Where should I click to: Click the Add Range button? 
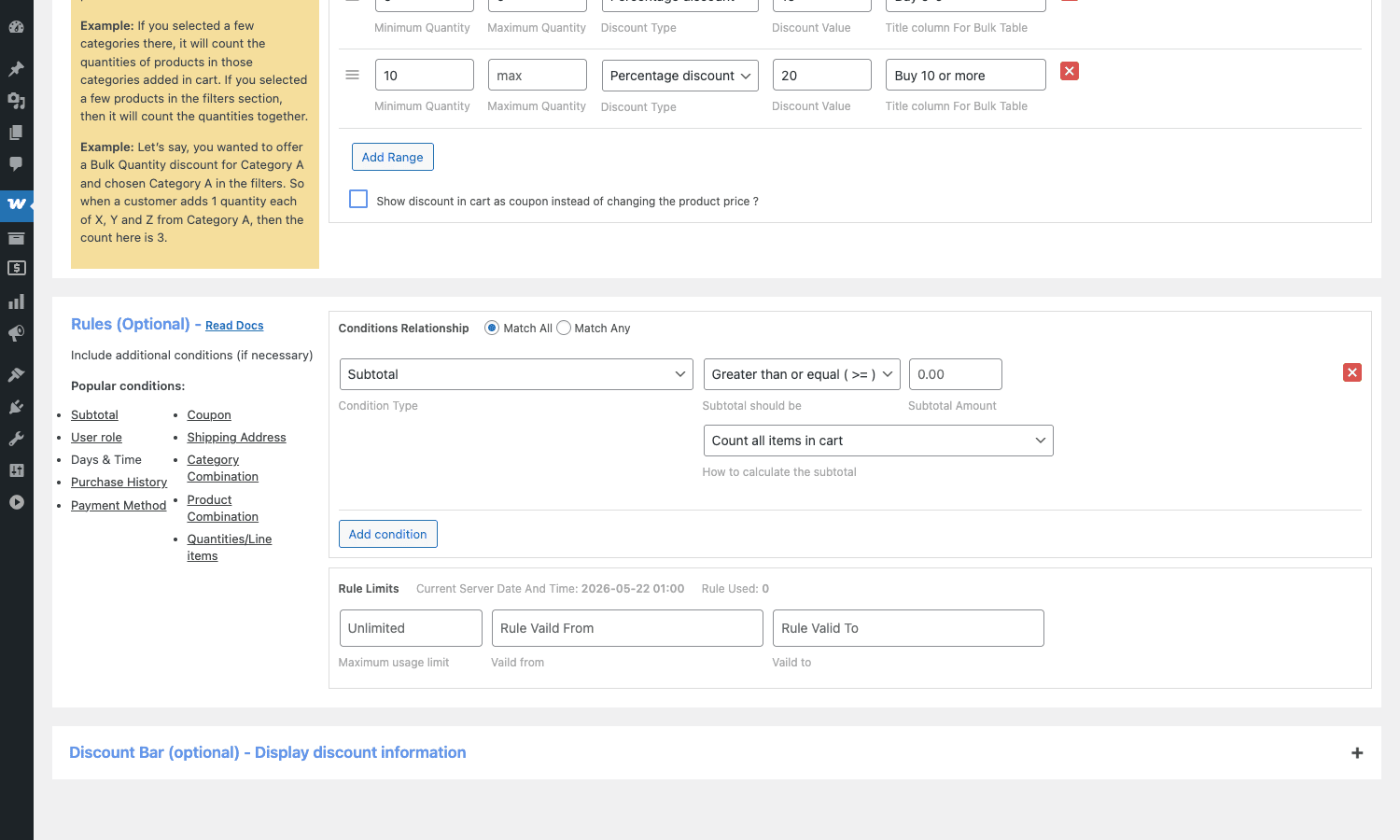pyautogui.click(x=393, y=157)
